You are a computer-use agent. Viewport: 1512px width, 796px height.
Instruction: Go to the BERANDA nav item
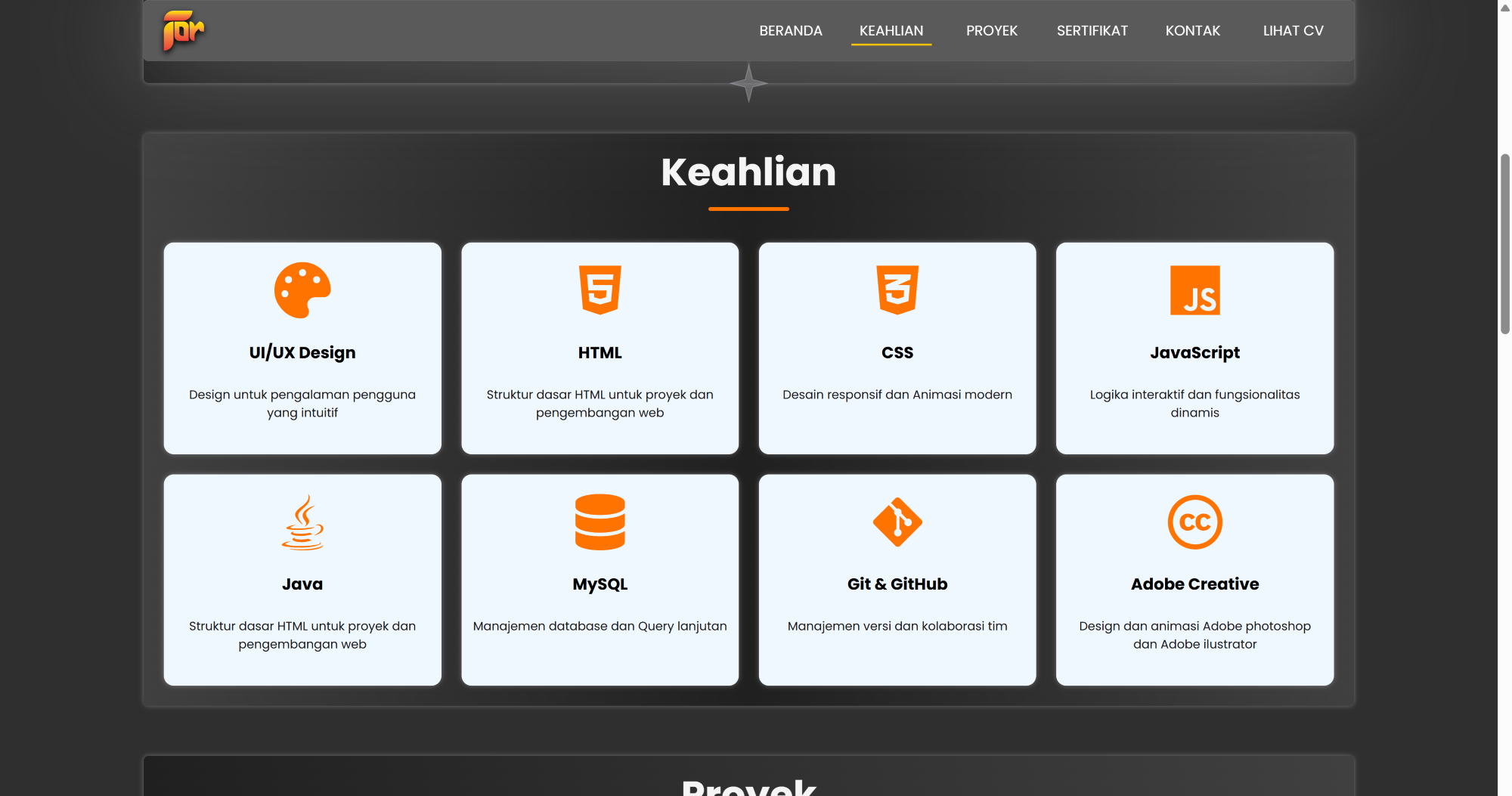(790, 31)
